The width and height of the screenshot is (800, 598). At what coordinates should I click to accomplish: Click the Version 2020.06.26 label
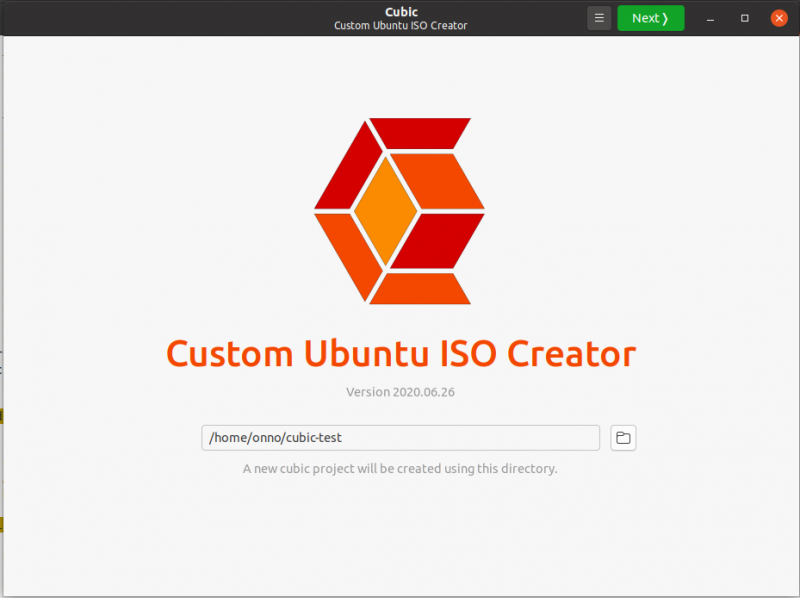[400, 392]
